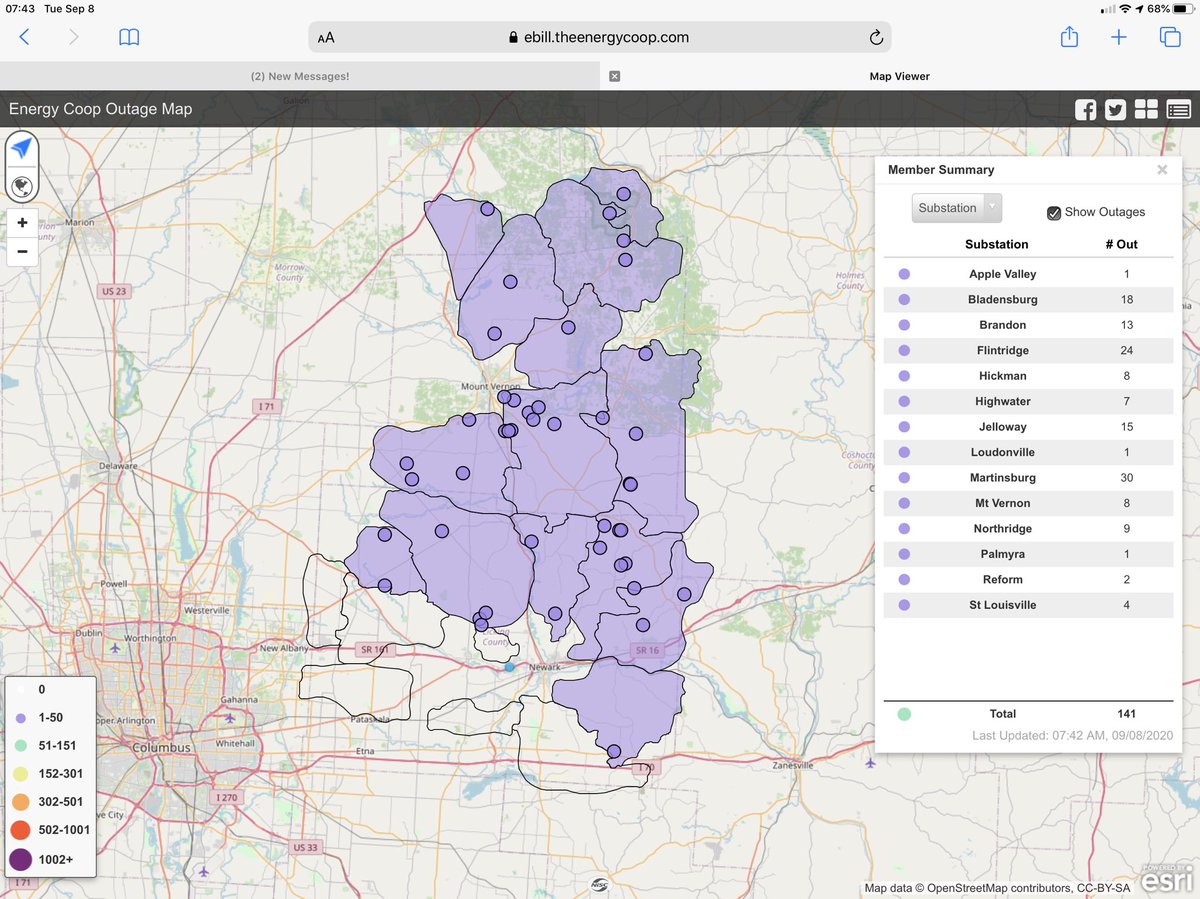Viewport: 1200px width, 899px height.
Task: Click the locate-me arrow on map
Action: 22,148
